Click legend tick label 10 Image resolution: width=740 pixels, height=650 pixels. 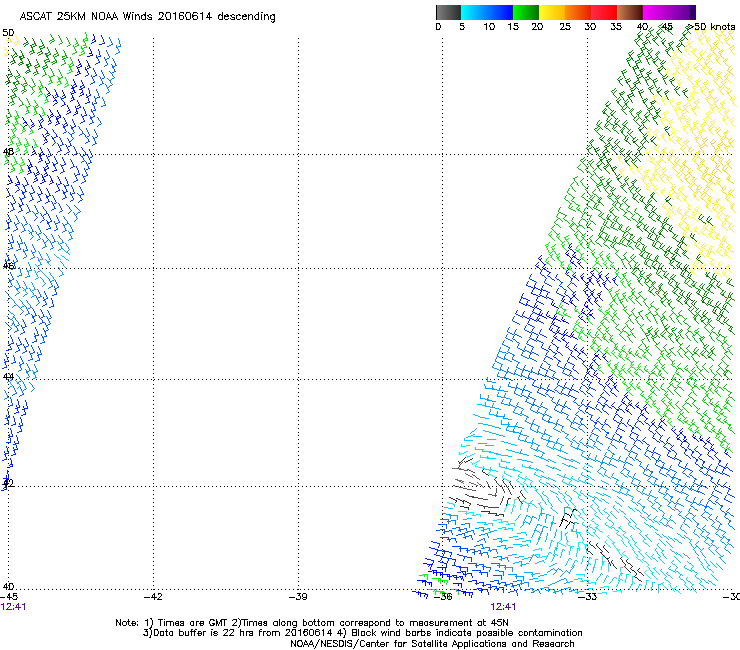coord(489,27)
